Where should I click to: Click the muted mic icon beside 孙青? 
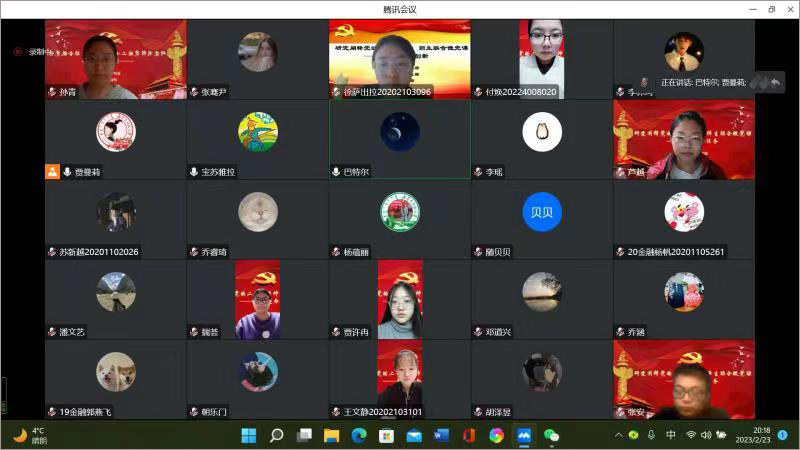point(52,92)
